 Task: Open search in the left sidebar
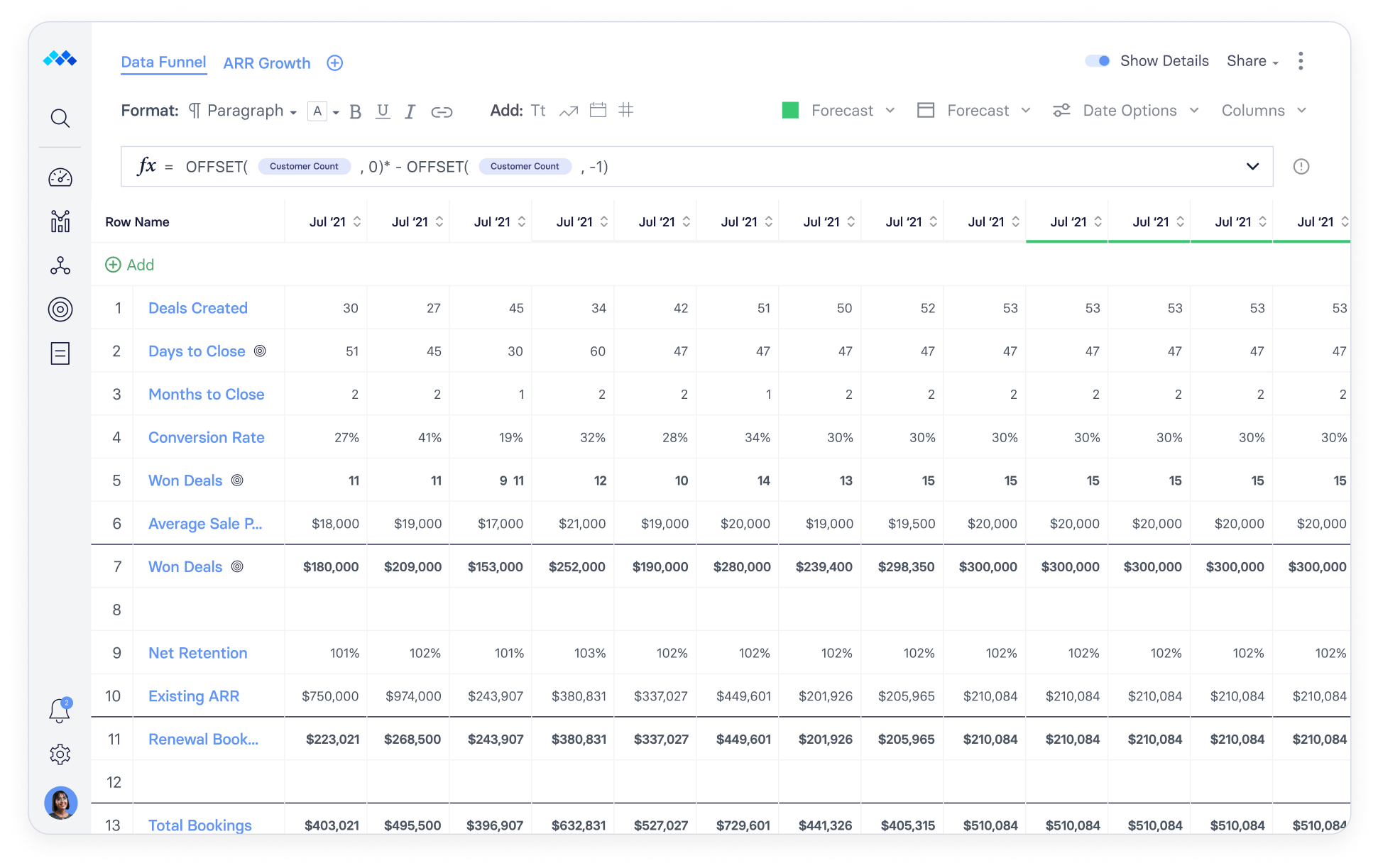tap(60, 119)
